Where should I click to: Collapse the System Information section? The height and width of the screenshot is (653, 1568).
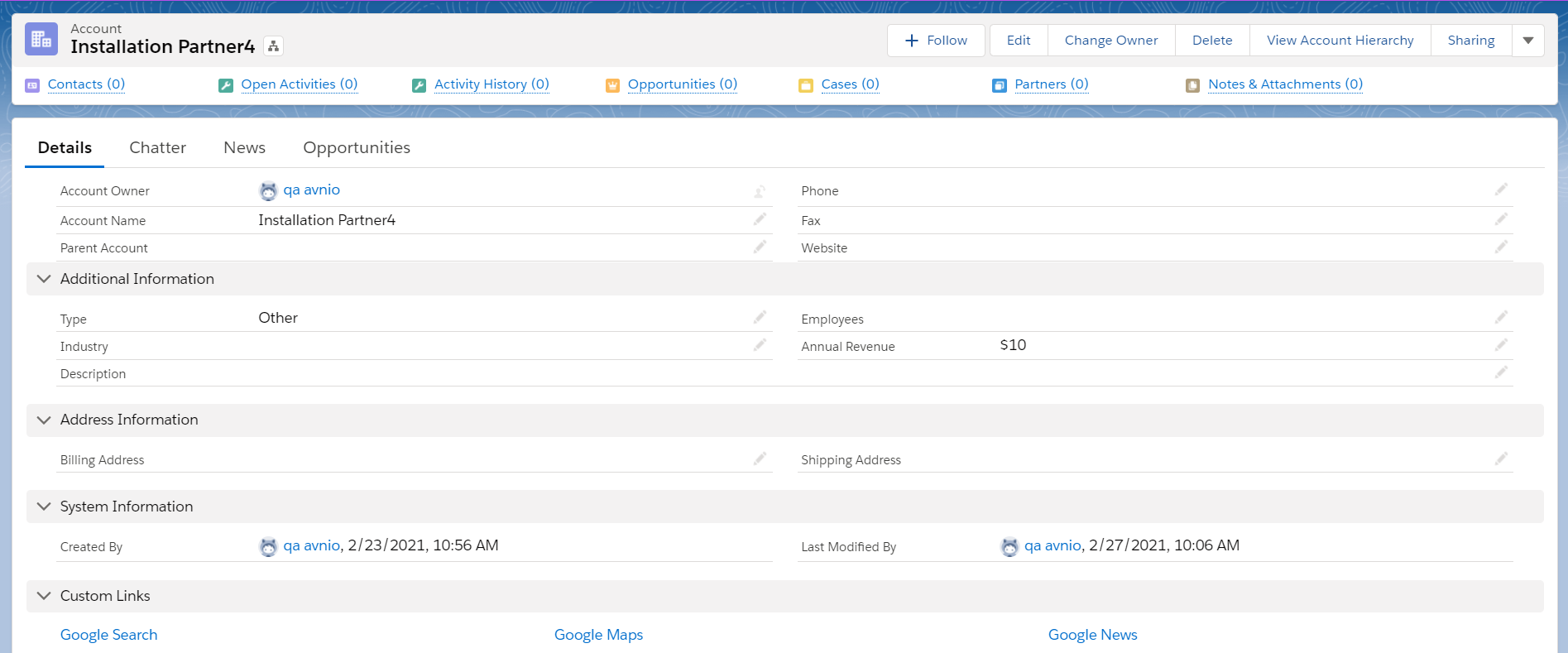pos(44,507)
